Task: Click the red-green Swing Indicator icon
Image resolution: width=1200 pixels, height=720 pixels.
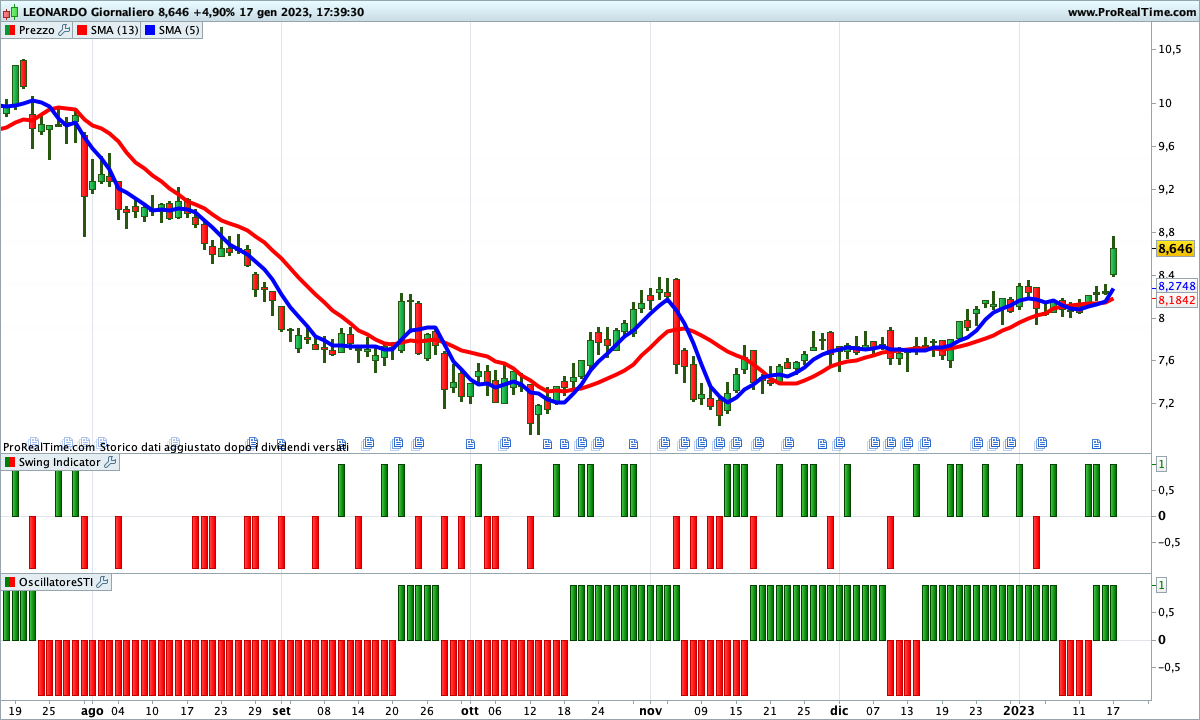Action: (10, 462)
